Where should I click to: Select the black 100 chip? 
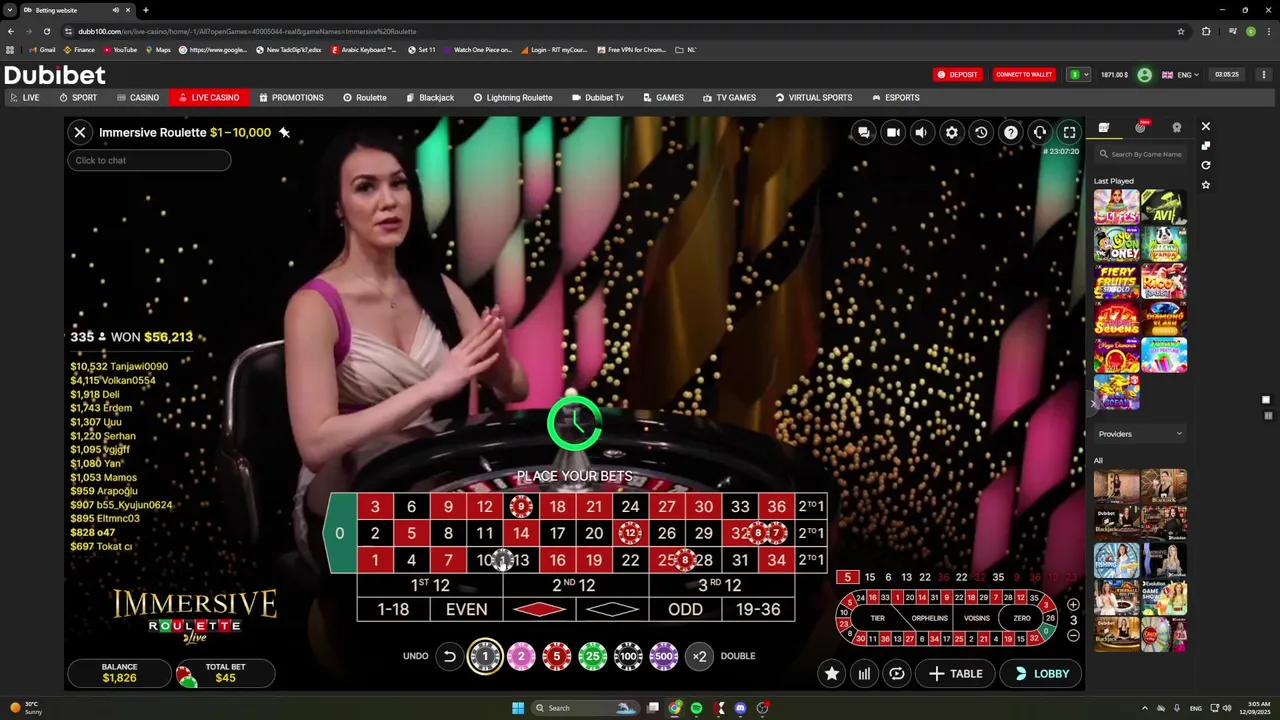pyautogui.click(x=628, y=656)
